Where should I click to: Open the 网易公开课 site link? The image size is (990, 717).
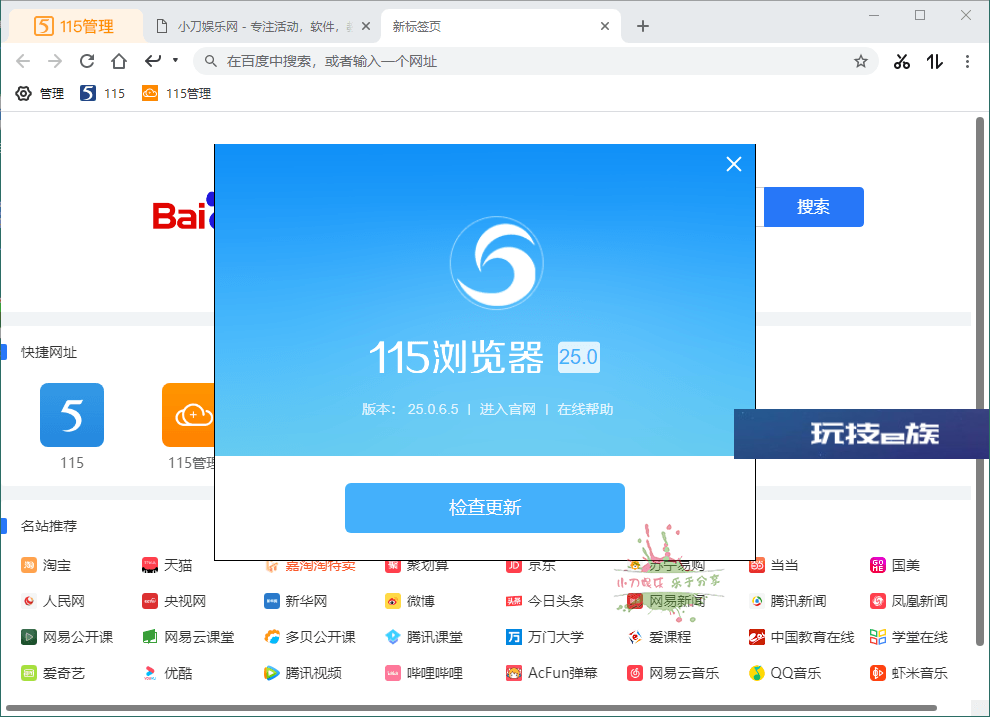(67, 637)
